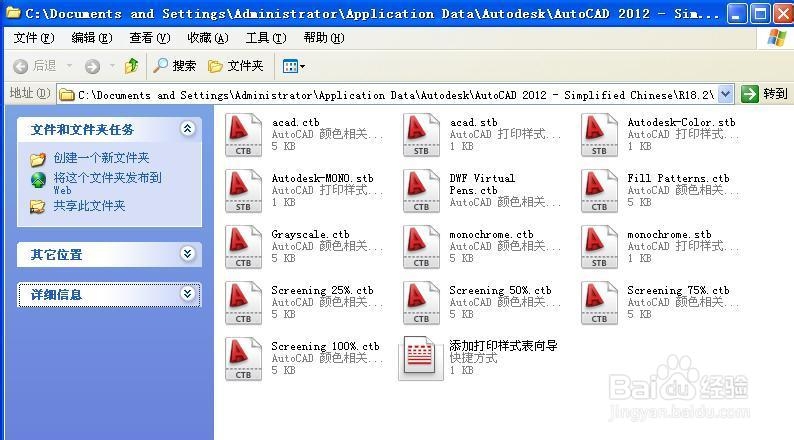Go up one folder level
Image resolution: width=794 pixels, height=440 pixels.
(132, 66)
